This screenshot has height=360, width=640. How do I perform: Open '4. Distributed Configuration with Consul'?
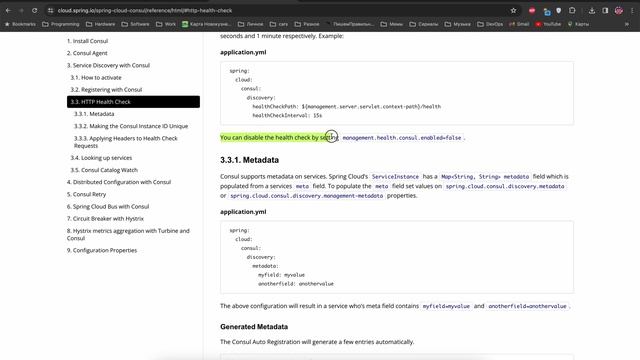tap(119, 182)
